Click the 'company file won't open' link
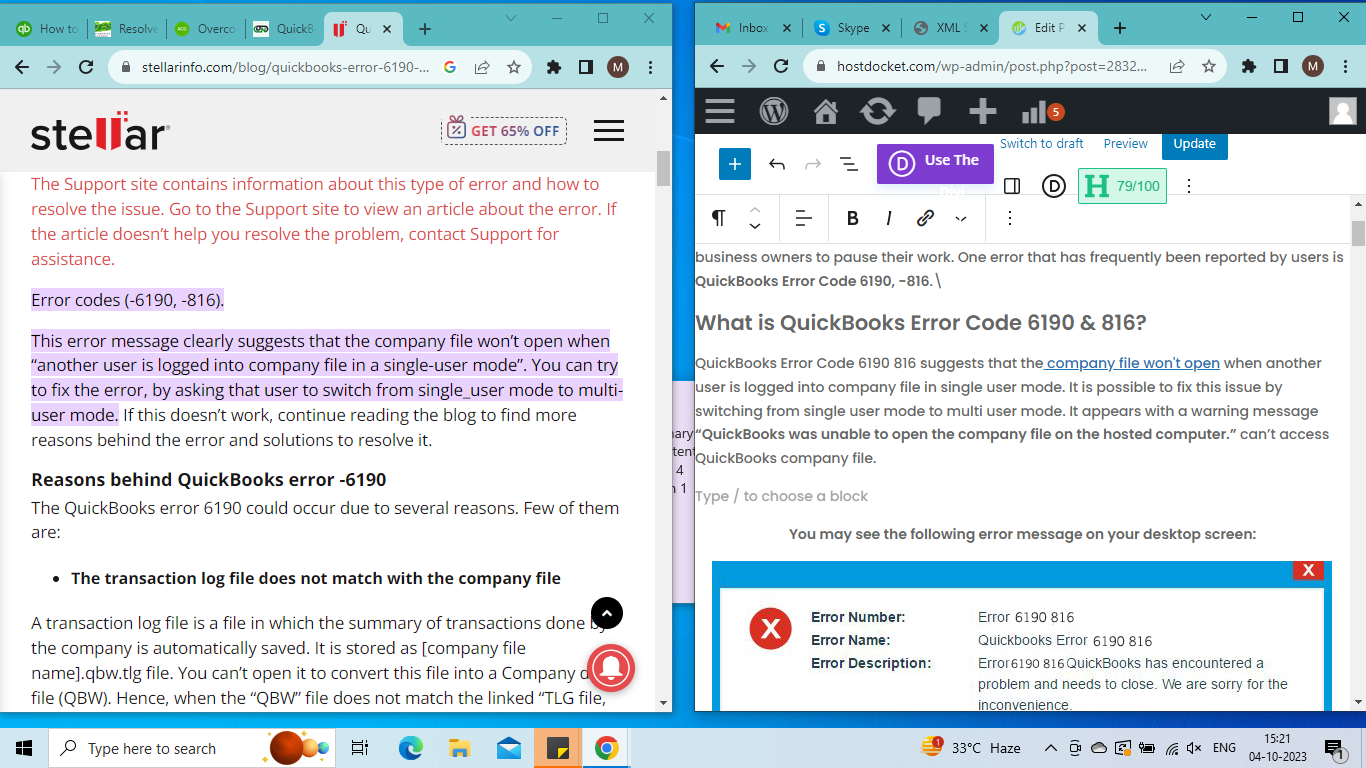 [x=1132, y=363]
